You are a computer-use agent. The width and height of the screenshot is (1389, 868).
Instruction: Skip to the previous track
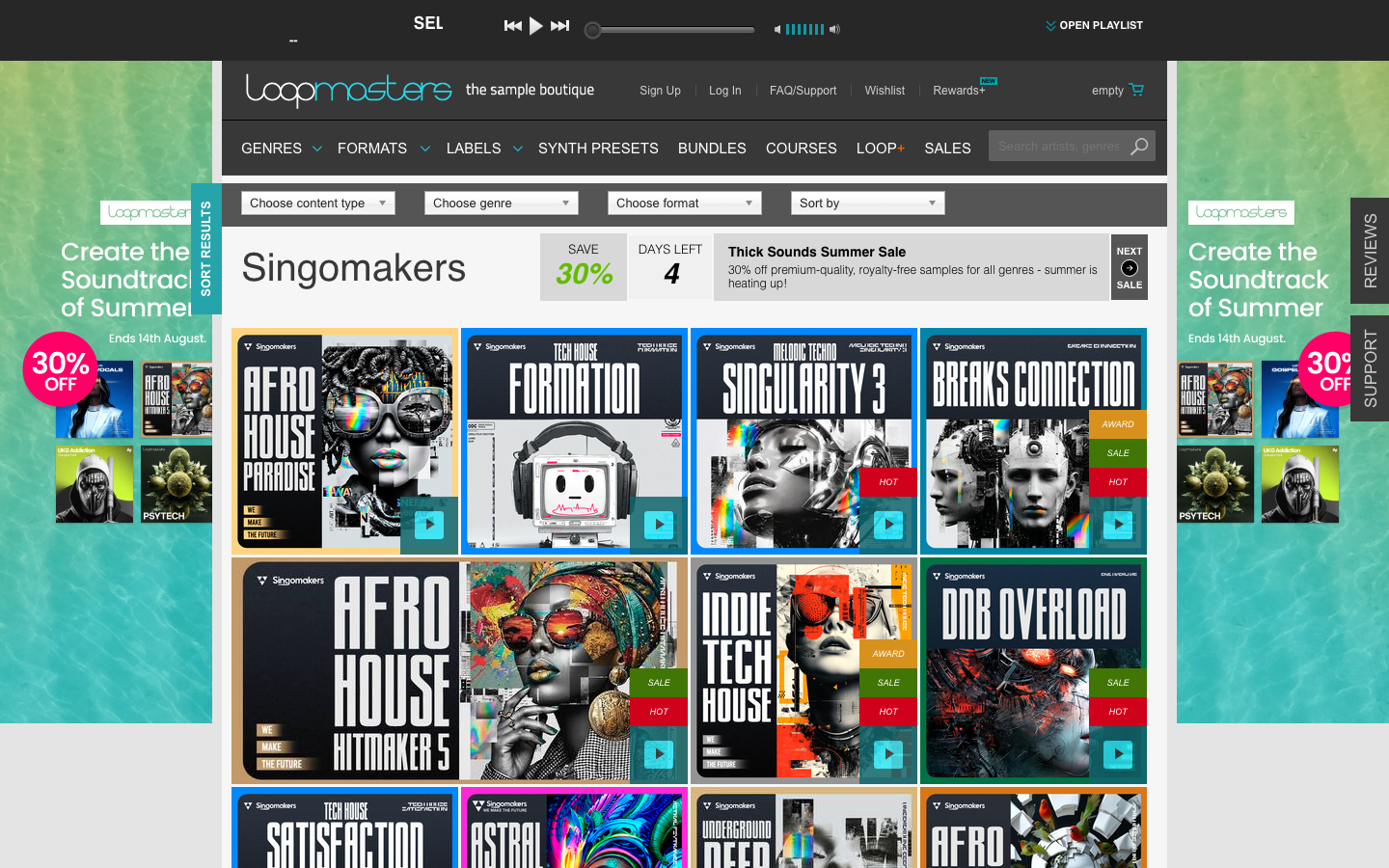pyautogui.click(x=513, y=26)
